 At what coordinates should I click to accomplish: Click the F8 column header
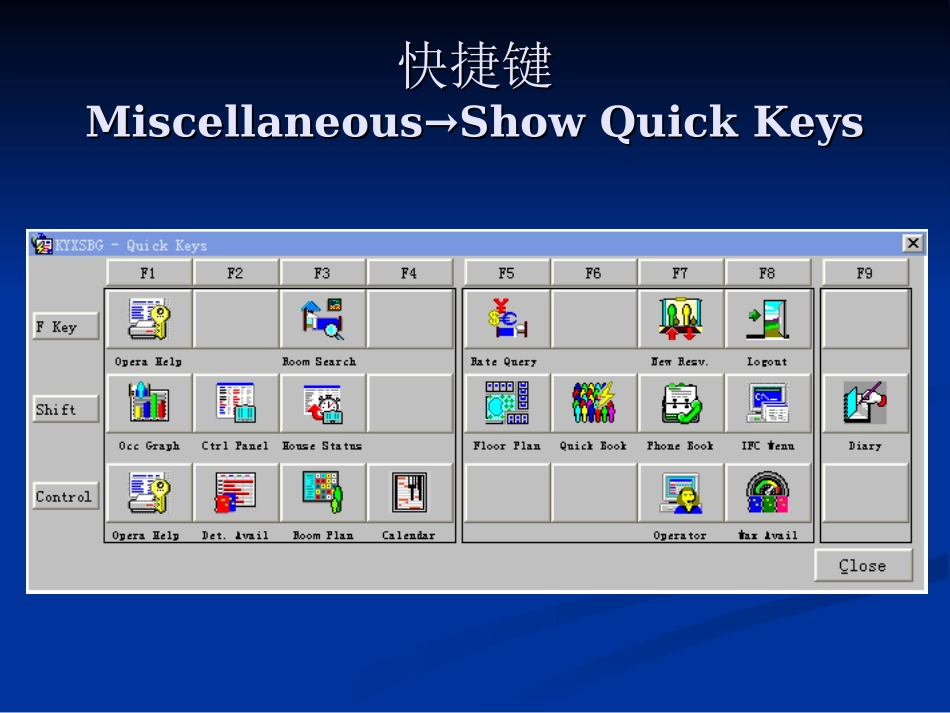point(768,273)
